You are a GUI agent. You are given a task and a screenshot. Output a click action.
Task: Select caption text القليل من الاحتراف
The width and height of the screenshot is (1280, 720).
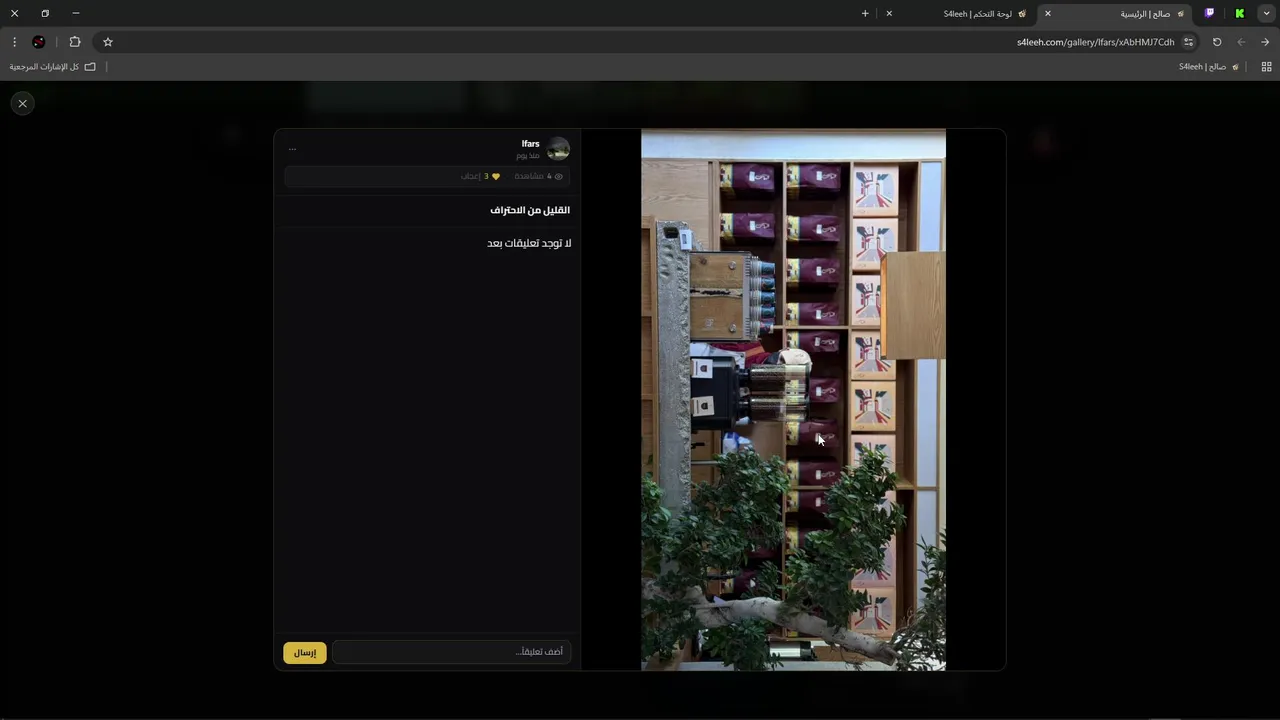click(x=530, y=210)
